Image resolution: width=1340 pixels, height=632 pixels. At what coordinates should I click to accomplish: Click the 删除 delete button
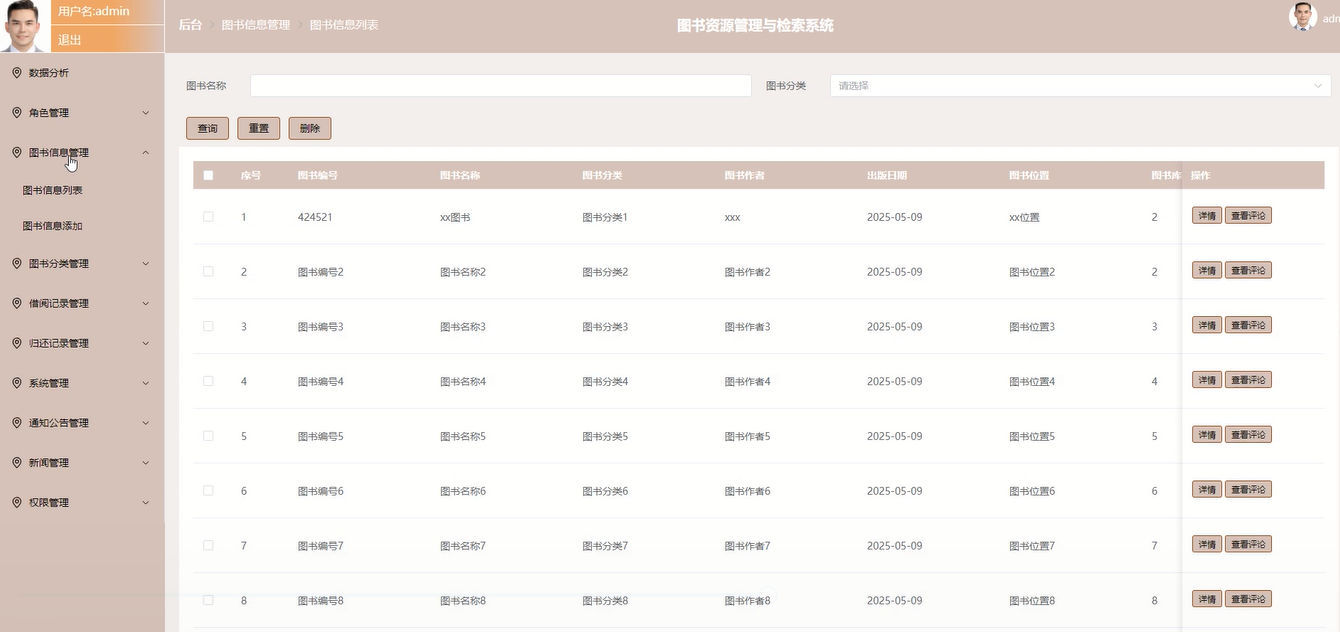click(x=310, y=128)
